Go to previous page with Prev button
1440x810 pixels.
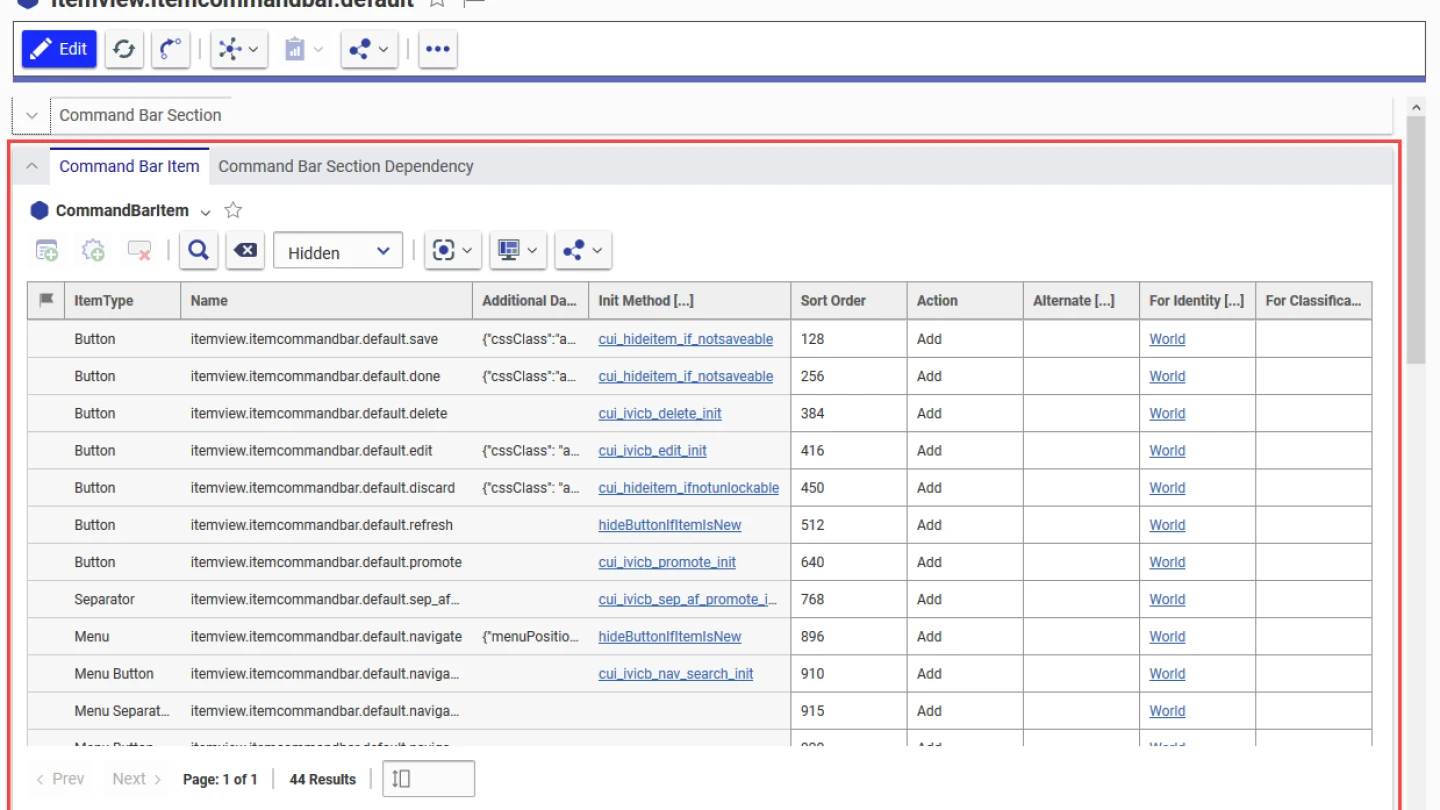60,779
